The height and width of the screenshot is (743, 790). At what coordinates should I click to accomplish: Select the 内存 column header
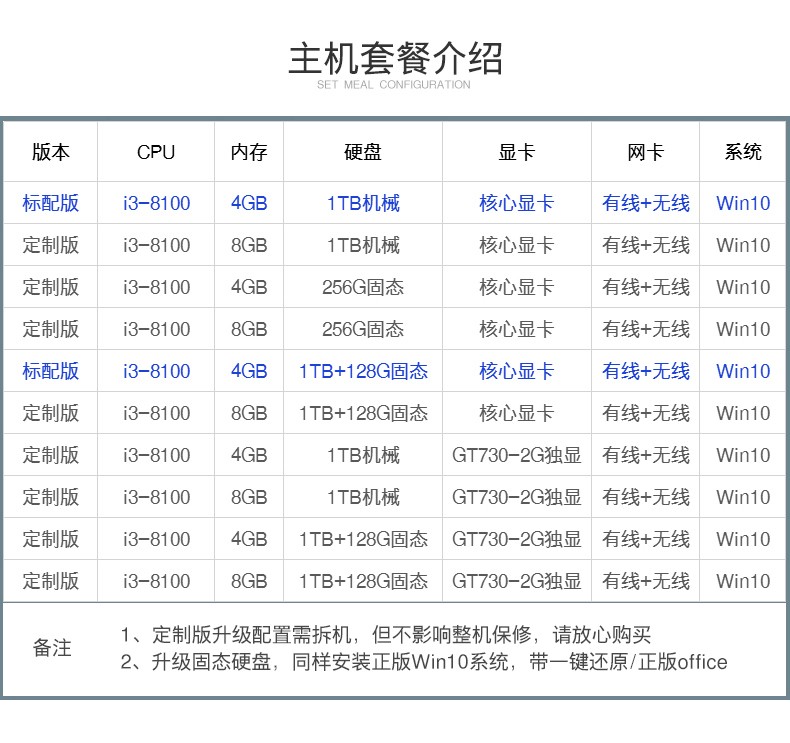pyautogui.click(x=249, y=152)
